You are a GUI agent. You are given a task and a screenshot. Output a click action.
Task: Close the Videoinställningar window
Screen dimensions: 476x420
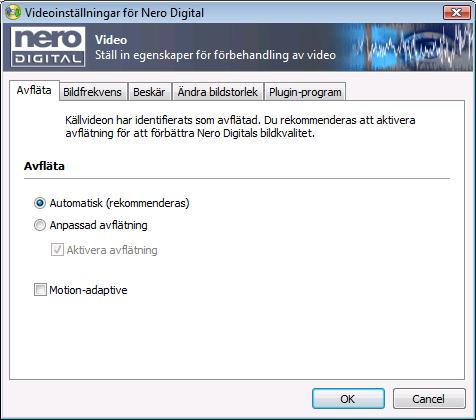(457, 13)
